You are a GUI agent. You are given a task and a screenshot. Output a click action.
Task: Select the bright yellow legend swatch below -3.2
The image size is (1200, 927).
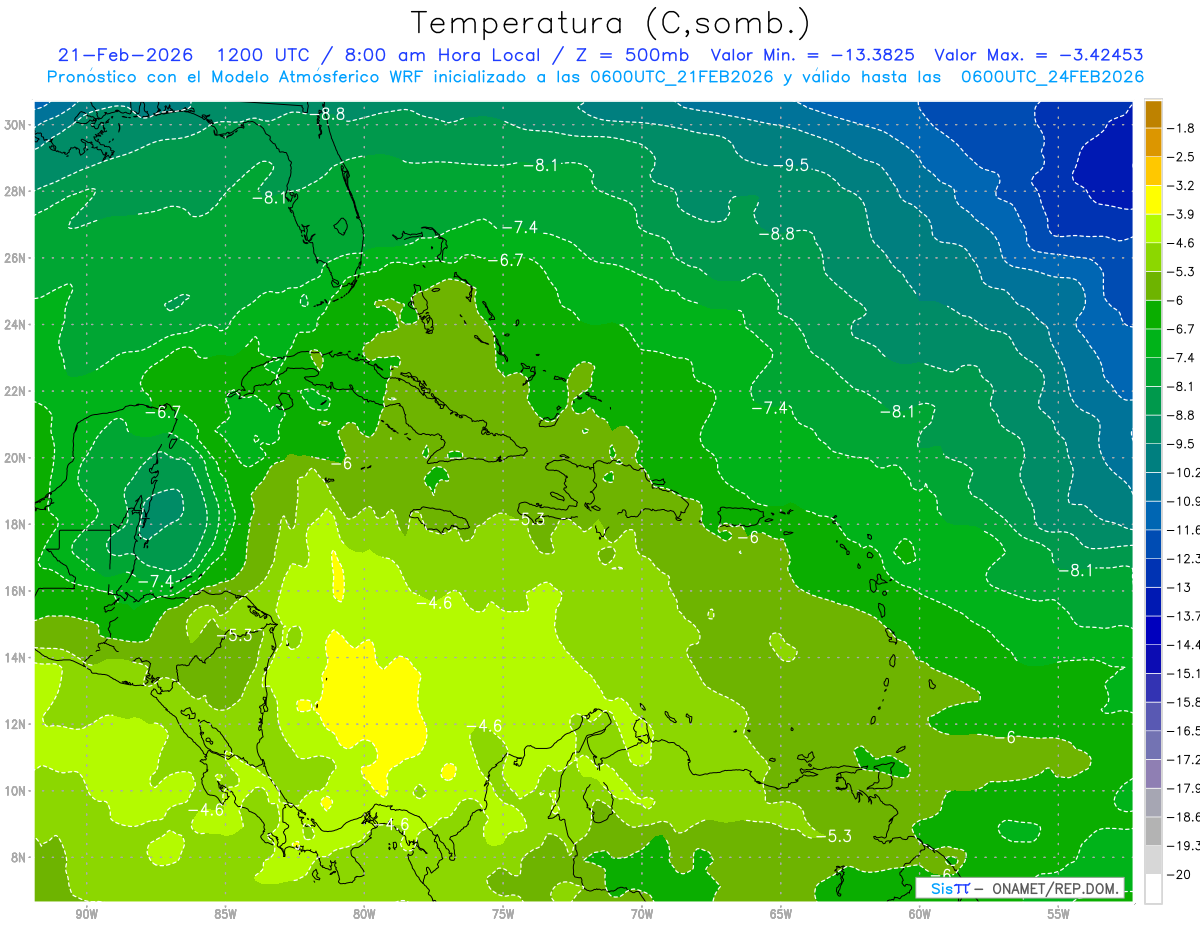pyautogui.click(x=1153, y=200)
